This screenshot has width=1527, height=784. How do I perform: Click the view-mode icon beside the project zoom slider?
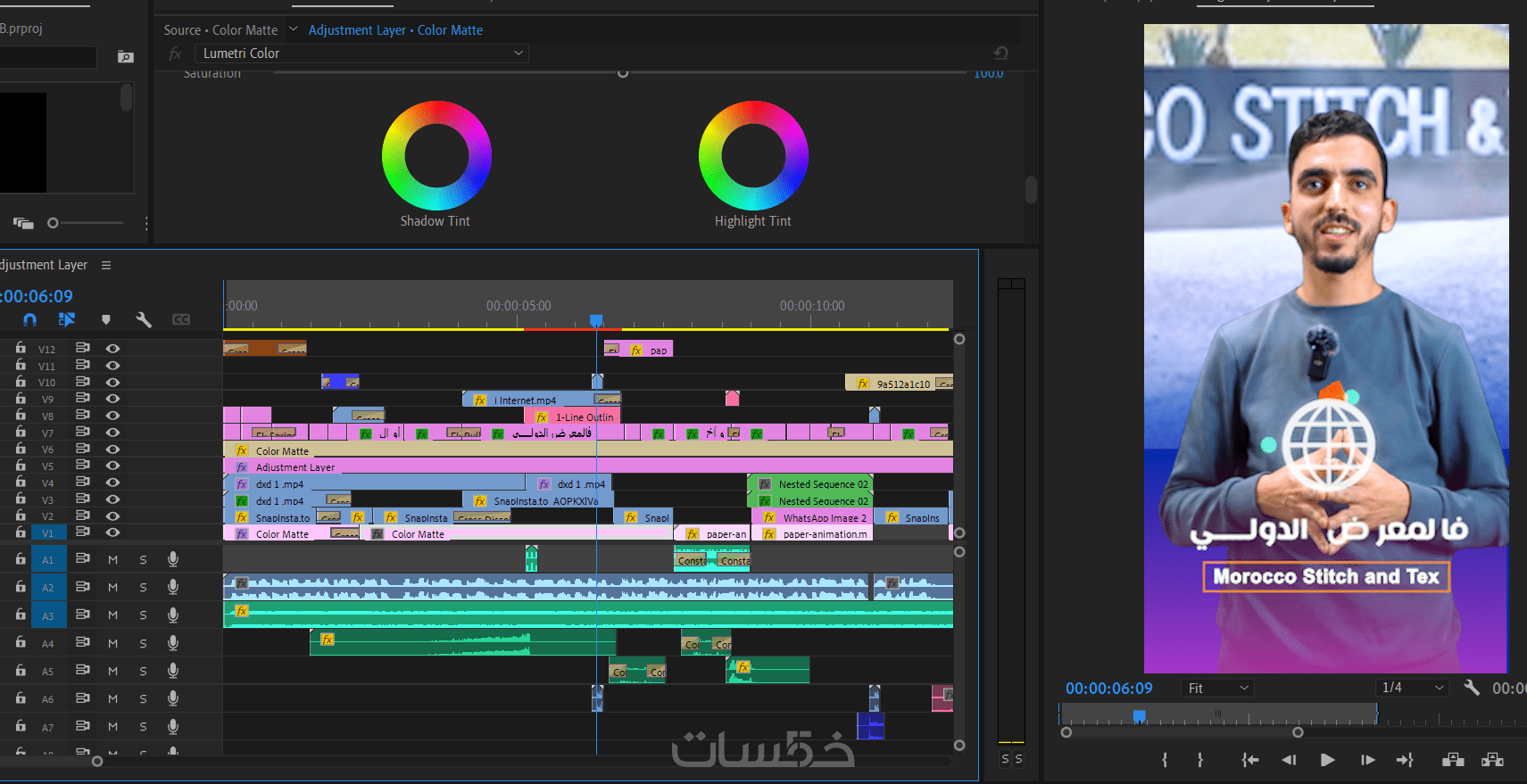tap(23, 223)
